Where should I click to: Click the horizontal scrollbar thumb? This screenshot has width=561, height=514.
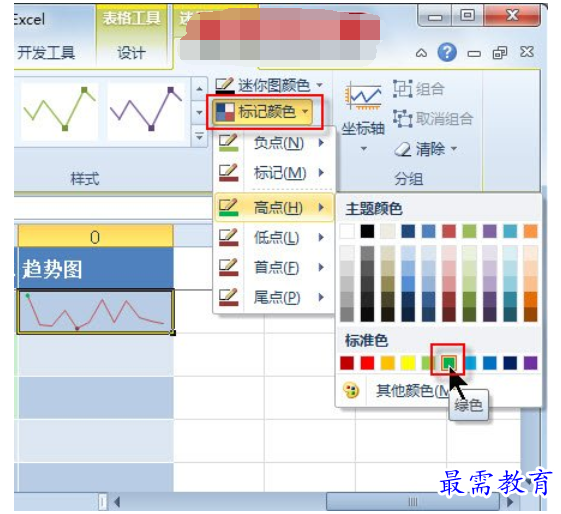pyautogui.click(x=413, y=502)
